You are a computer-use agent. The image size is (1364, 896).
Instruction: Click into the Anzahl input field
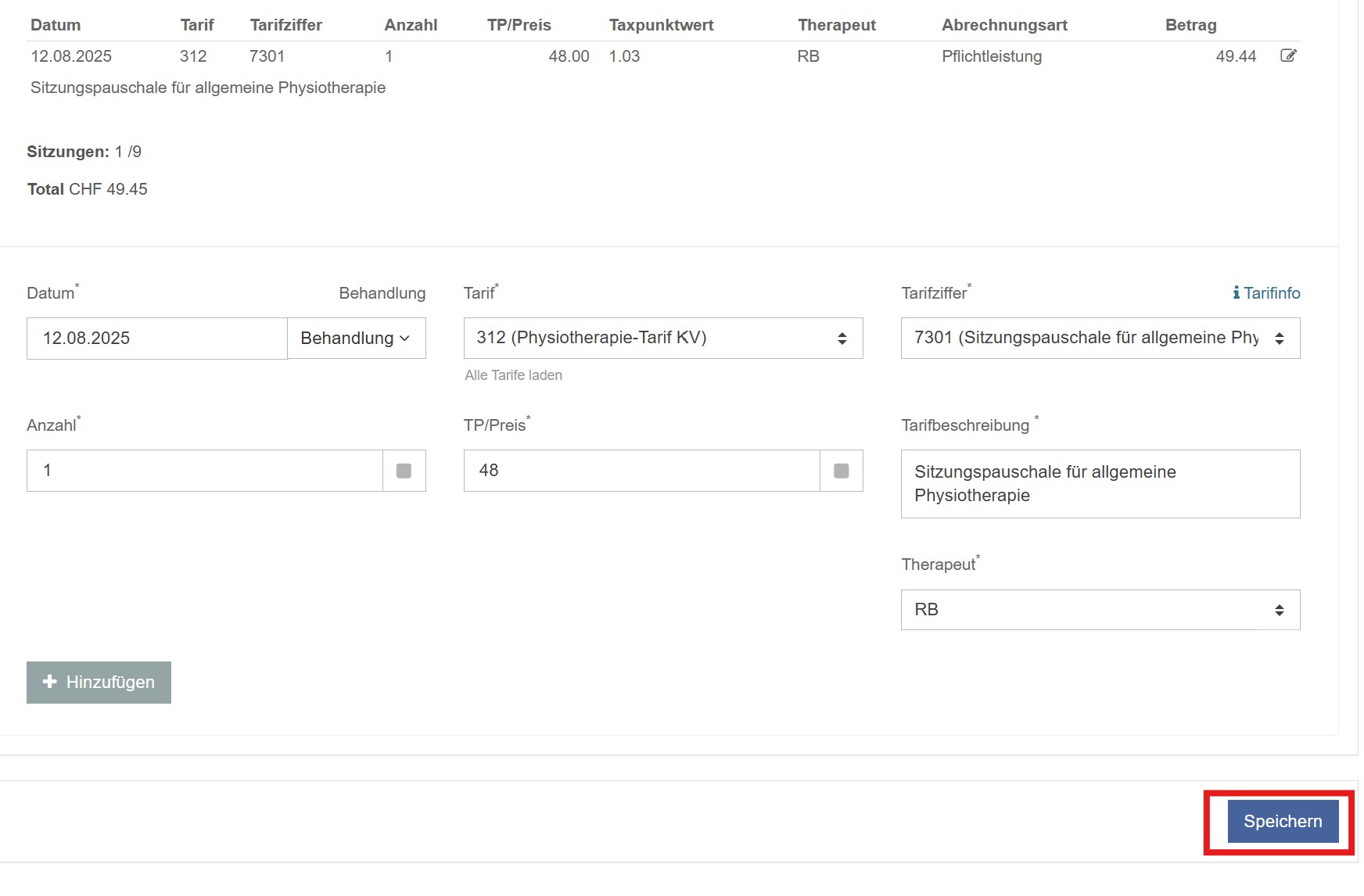coord(204,471)
